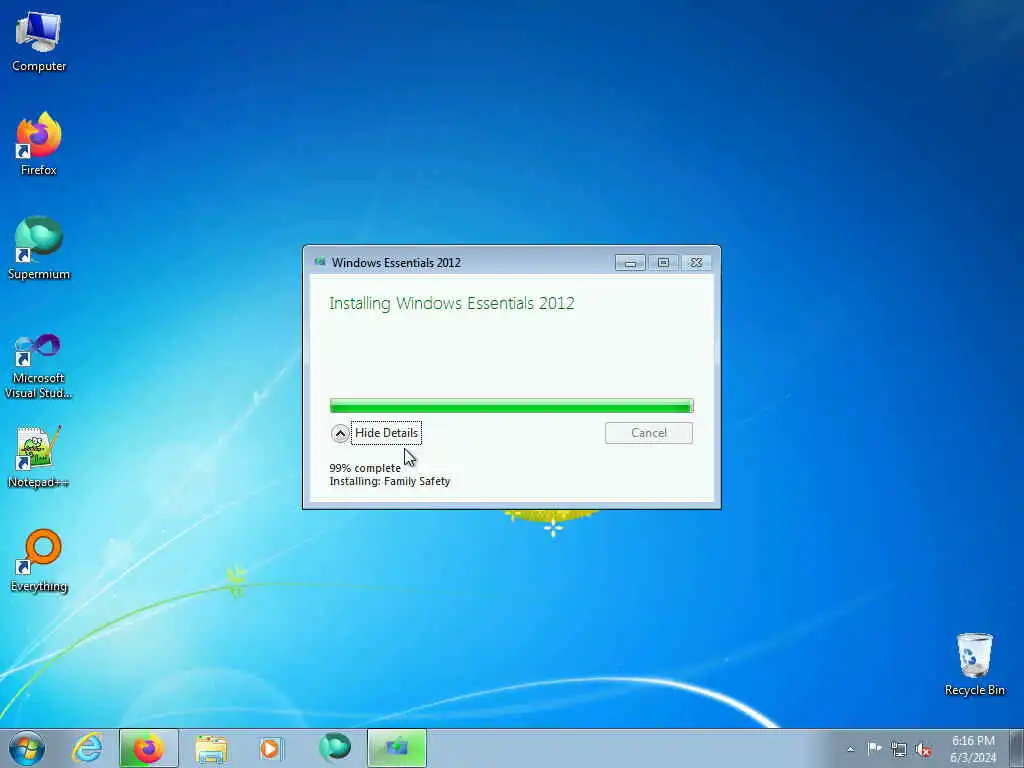The image size is (1024, 768).
Task: Select the Microsoft Visual Studio desktop shortcut
Action: 39,366
